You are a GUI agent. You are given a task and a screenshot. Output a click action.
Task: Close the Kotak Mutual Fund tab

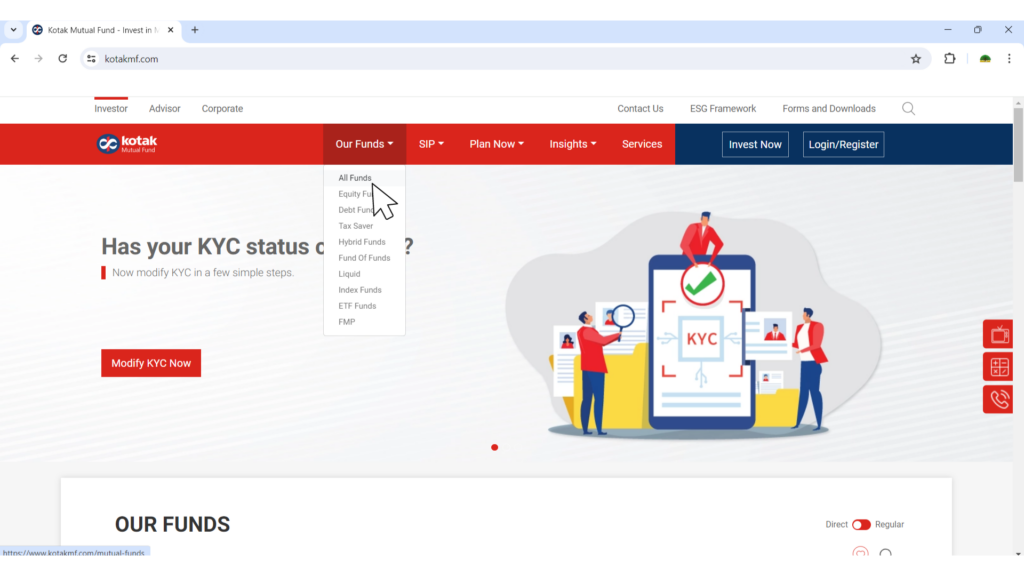coord(170,30)
